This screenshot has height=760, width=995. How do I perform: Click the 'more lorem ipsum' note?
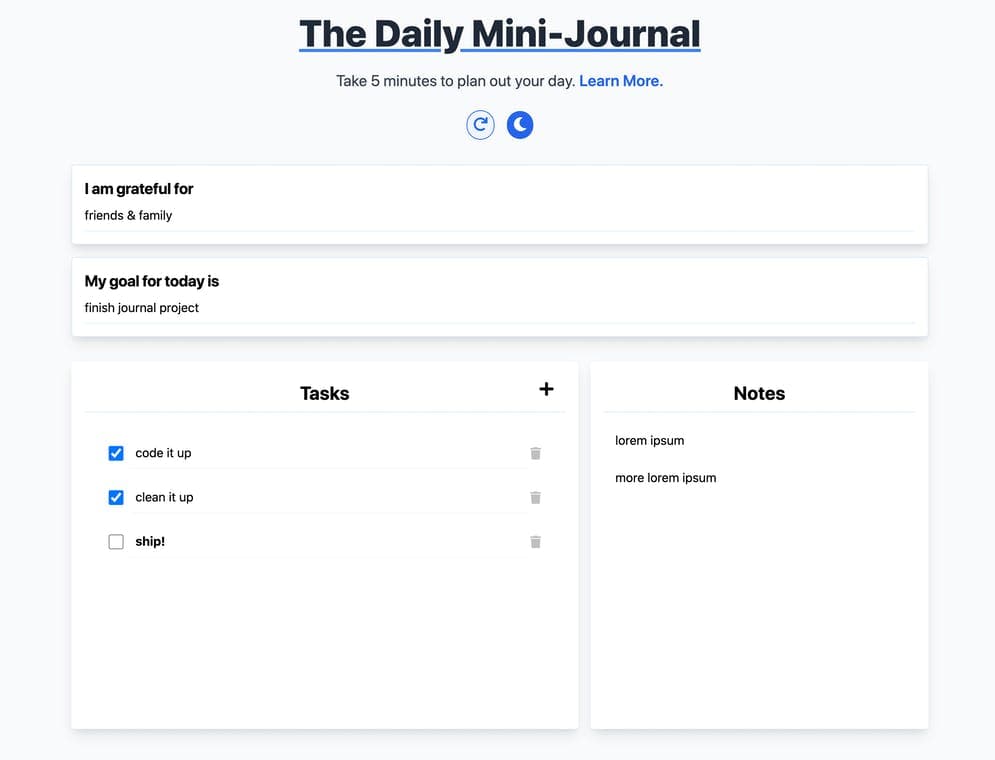665,477
